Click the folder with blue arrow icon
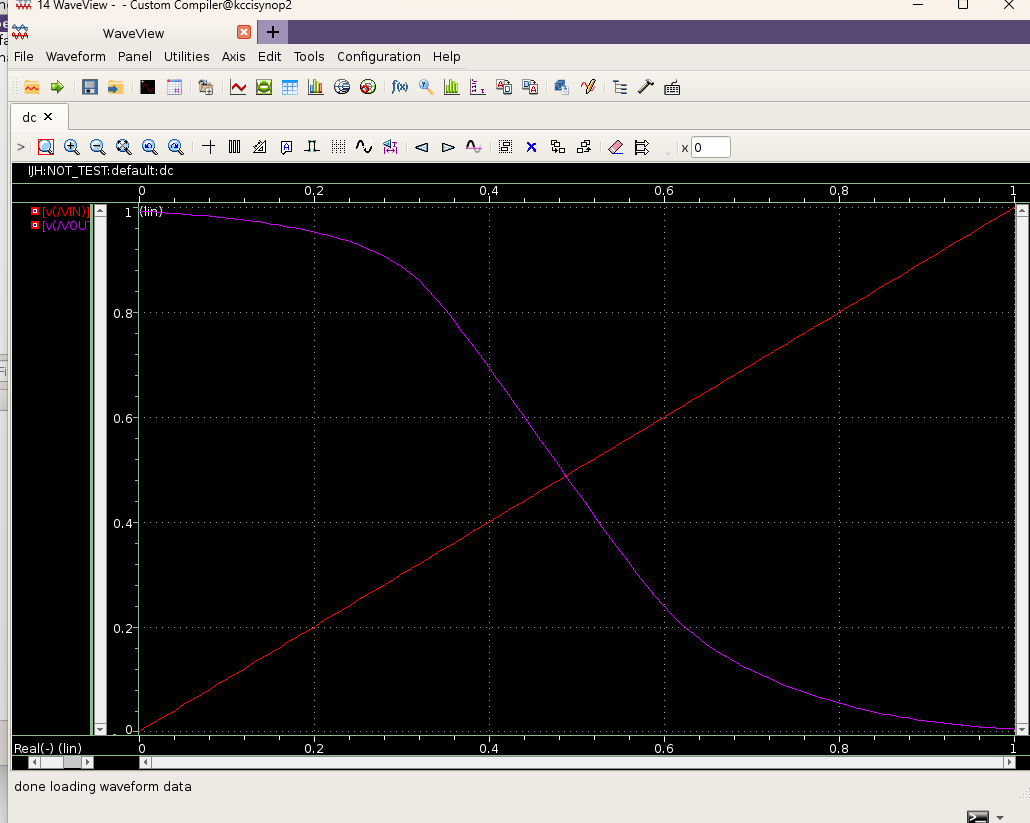The image size is (1030, 823). tap(116, 87)
